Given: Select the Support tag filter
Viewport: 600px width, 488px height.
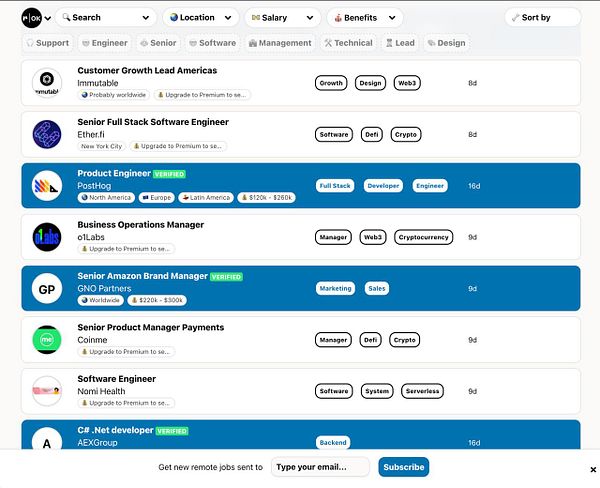Looking at the screenshot, I should click(x=48, y=43).
